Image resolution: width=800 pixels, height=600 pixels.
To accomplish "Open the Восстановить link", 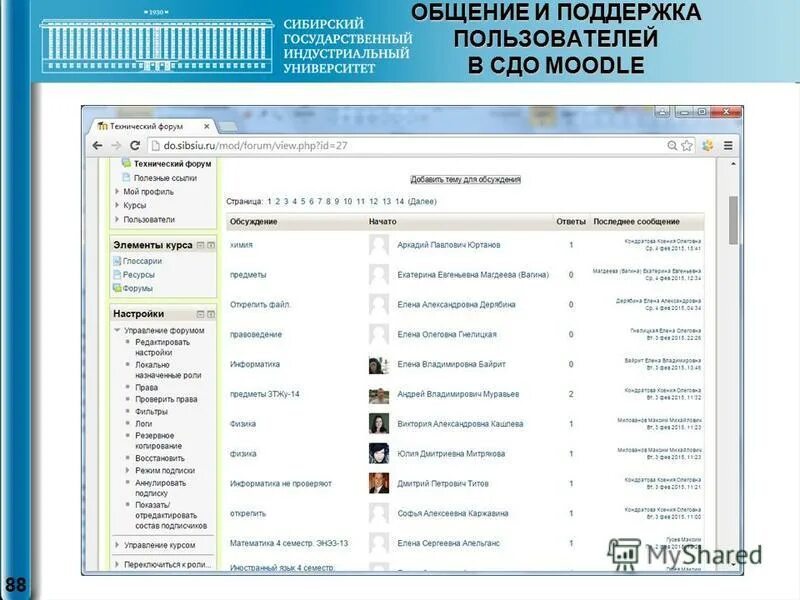I will 160,458.
